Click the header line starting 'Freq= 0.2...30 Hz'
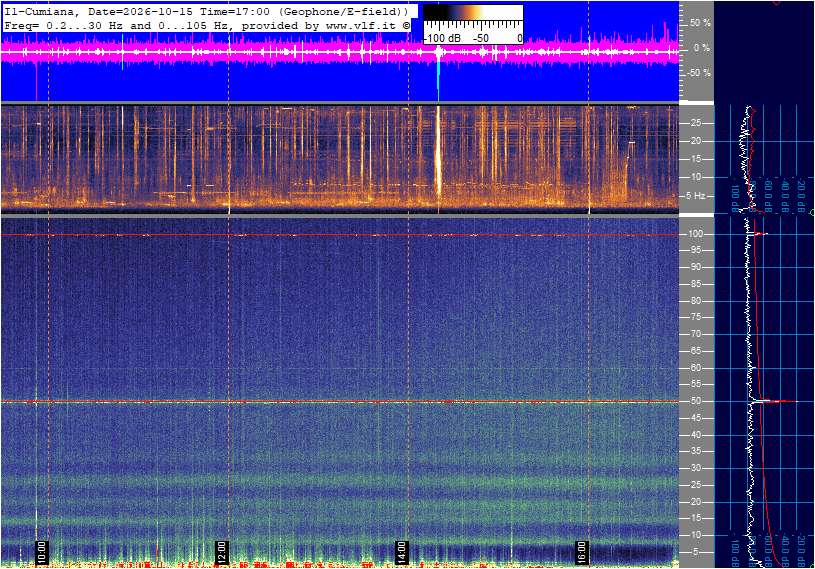The image size is (815, 569). point(207,25)
